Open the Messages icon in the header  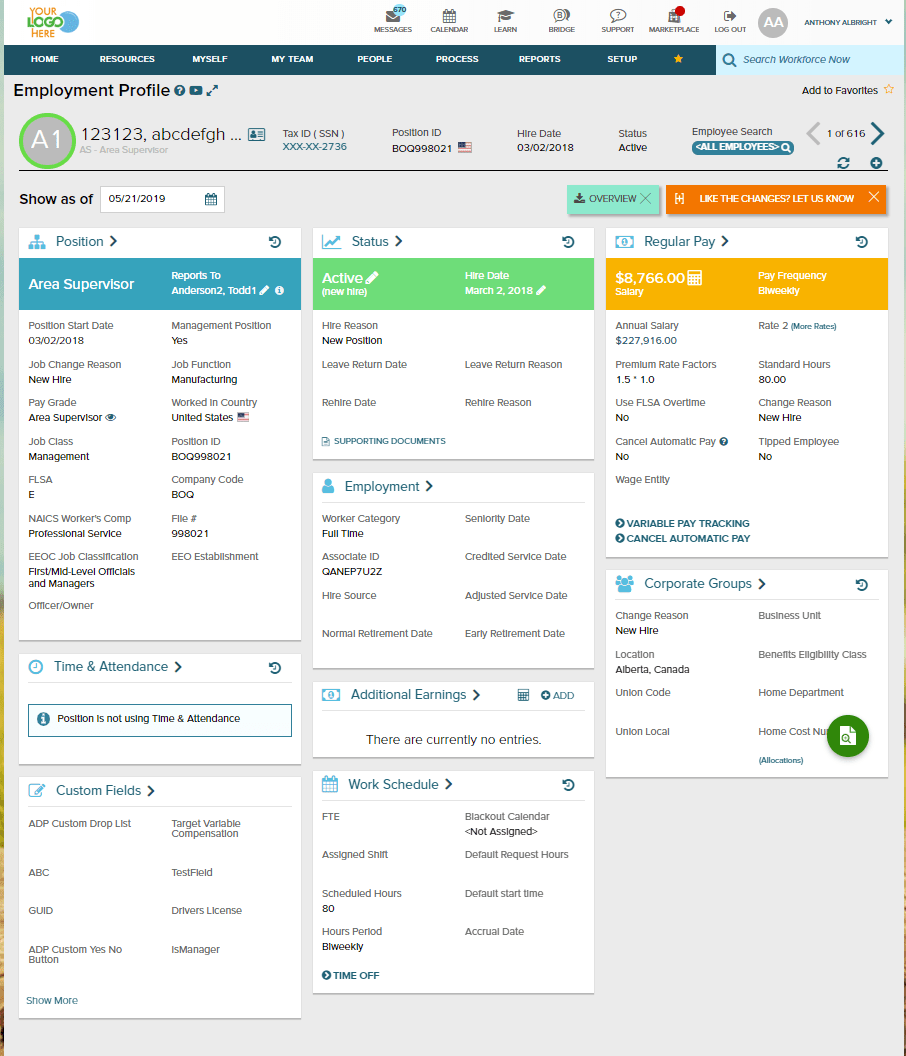393,18
